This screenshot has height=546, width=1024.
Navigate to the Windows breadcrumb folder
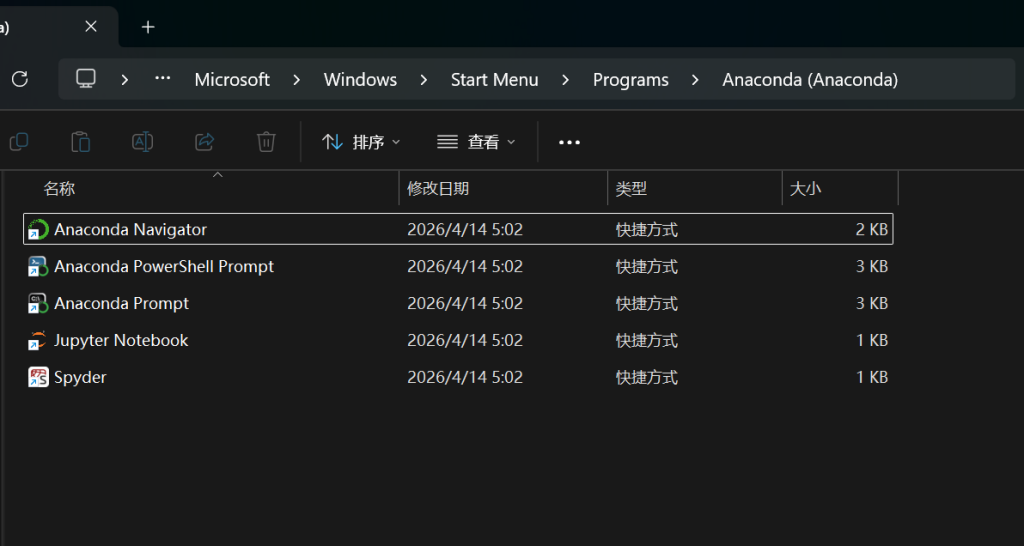(360, 80)
